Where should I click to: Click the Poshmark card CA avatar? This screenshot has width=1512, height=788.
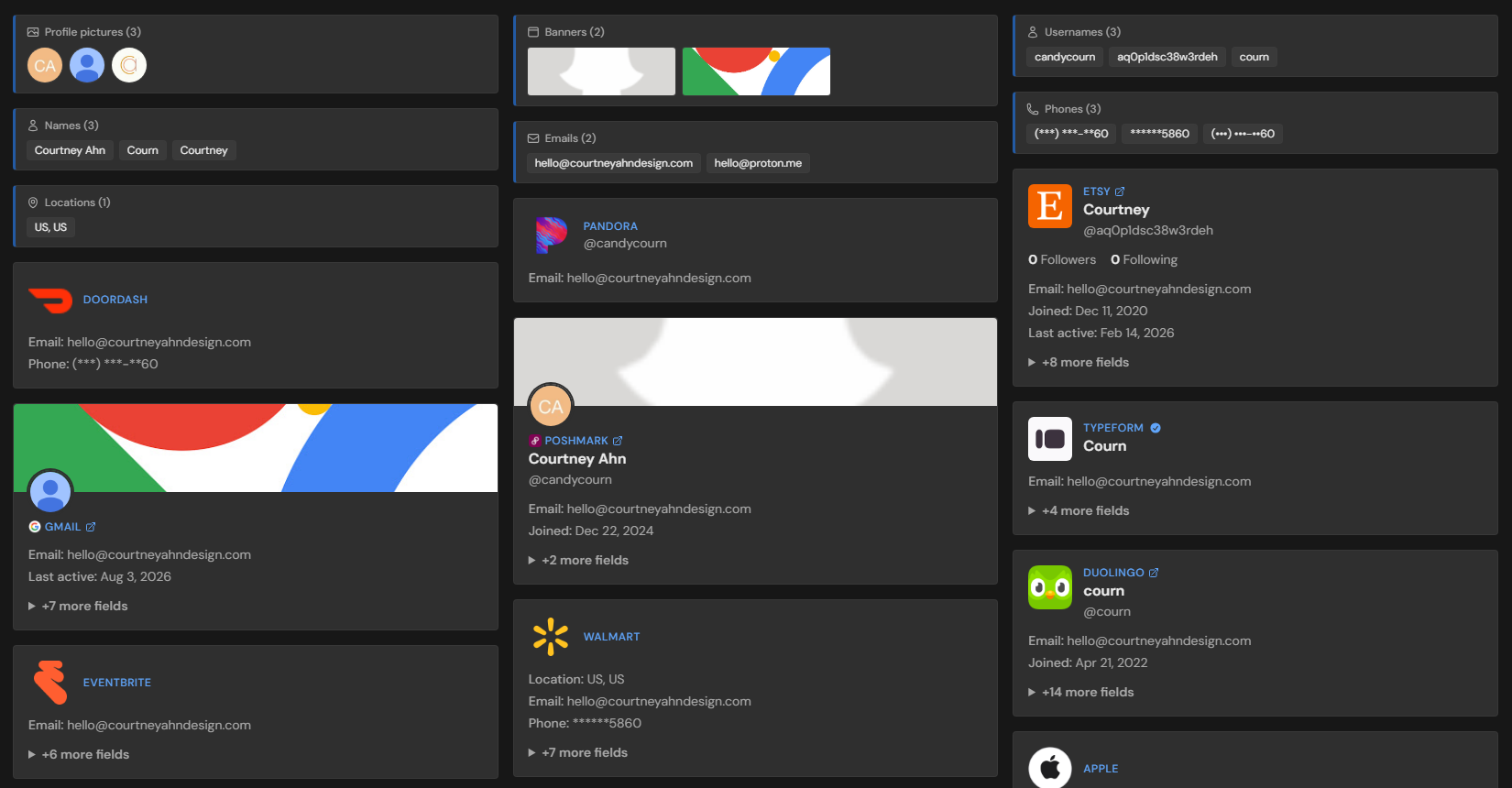point(551,406)
